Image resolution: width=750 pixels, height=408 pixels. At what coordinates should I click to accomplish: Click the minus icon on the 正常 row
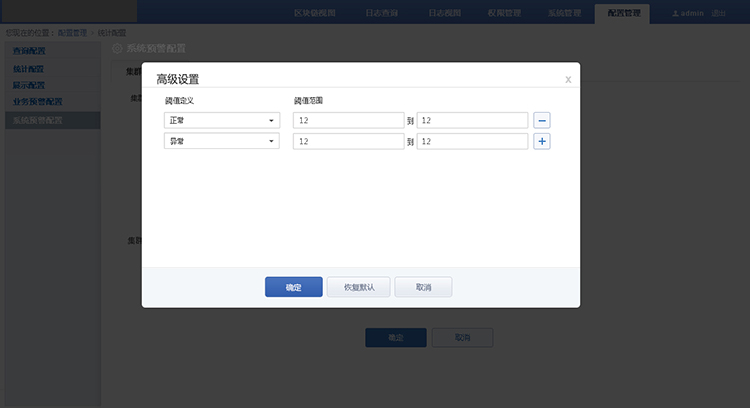click(x=541, y=121)
